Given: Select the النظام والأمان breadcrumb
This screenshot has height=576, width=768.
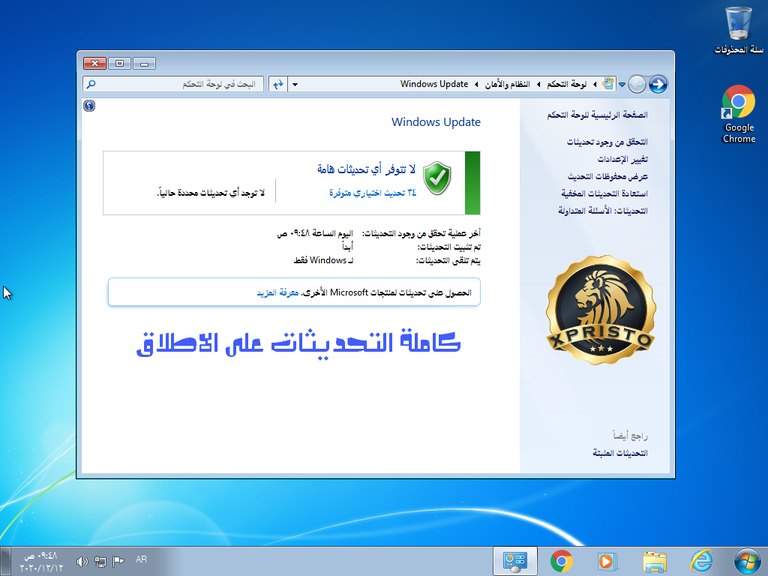Looking at the screenshot, I should [x=507, y=84].
